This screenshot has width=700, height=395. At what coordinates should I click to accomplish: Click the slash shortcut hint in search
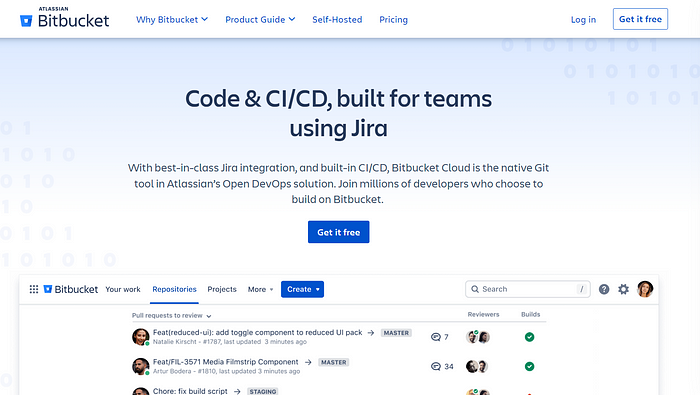[581, 289]
